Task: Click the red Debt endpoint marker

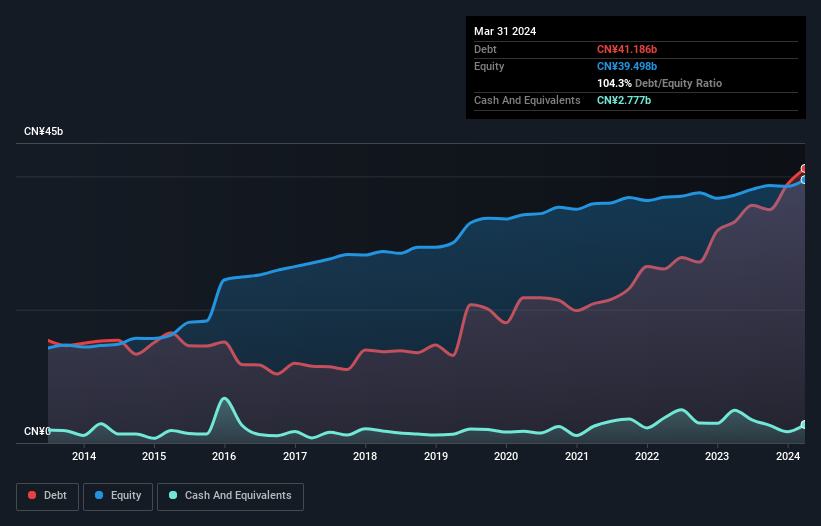Action: click(804, 169)
